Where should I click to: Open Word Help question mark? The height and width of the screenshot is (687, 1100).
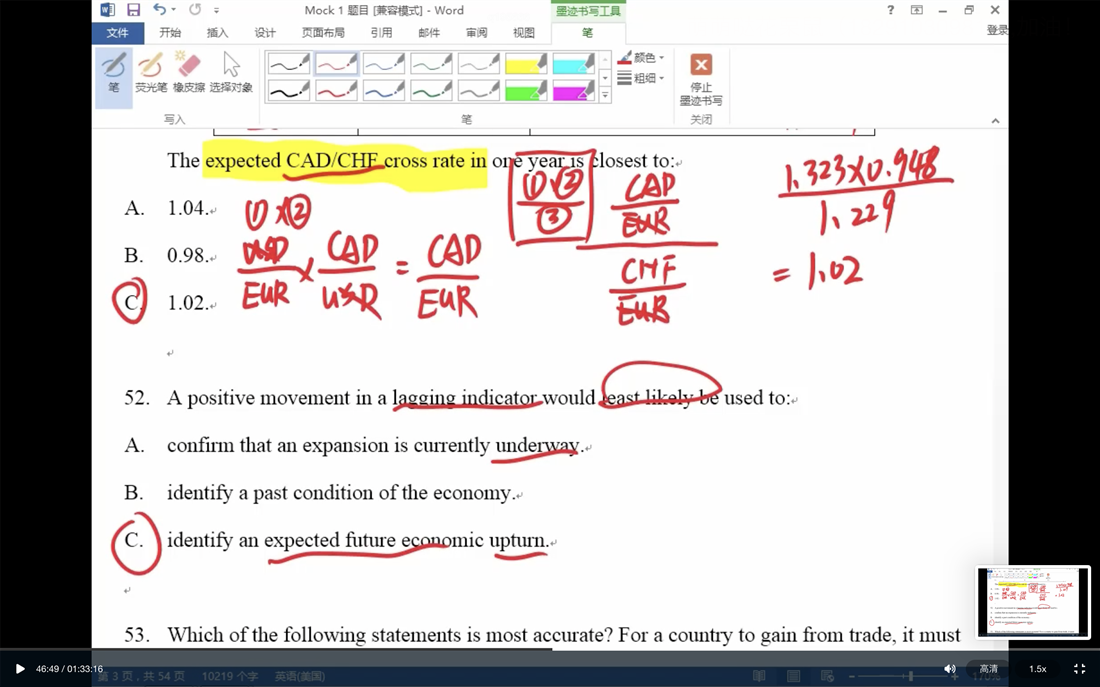[891, 10]
